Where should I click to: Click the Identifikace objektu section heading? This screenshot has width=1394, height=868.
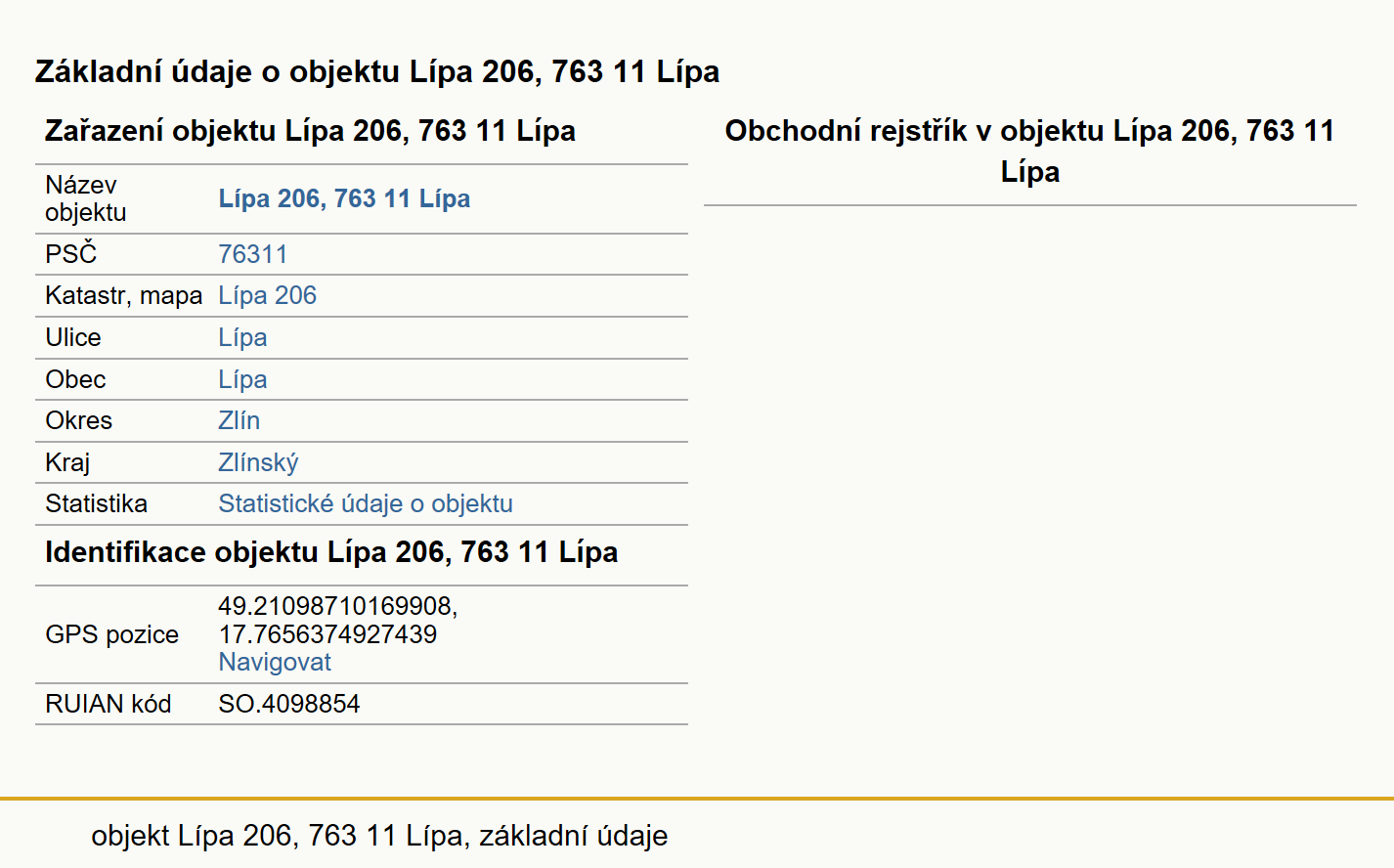tap(331, 552)
